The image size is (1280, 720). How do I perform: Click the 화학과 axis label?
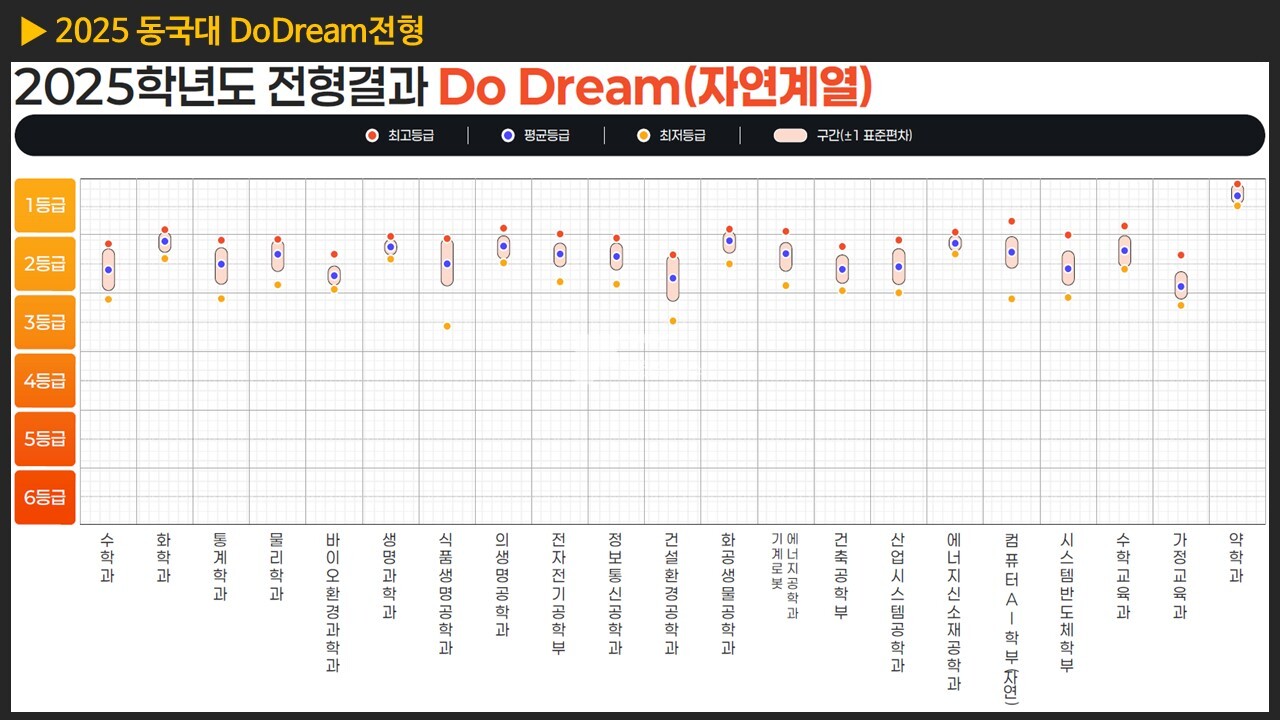coord(163,557)
